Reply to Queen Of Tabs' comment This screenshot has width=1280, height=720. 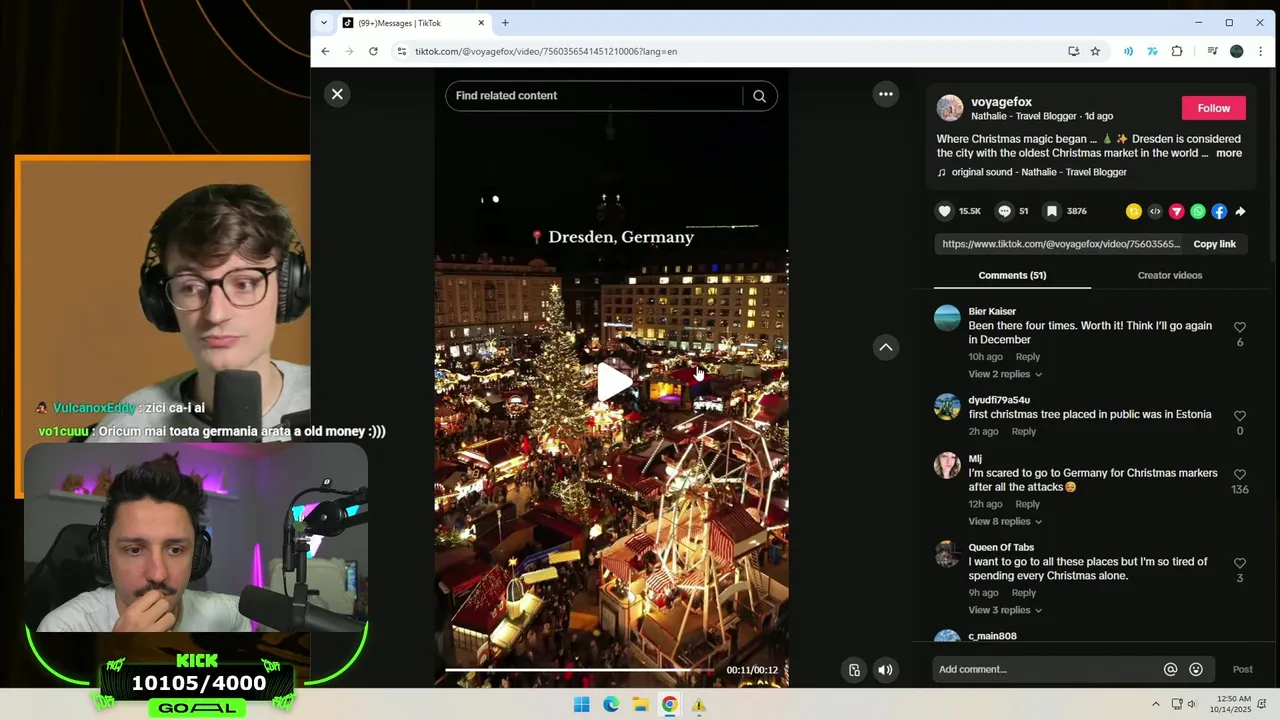[x=1023, y=593]
